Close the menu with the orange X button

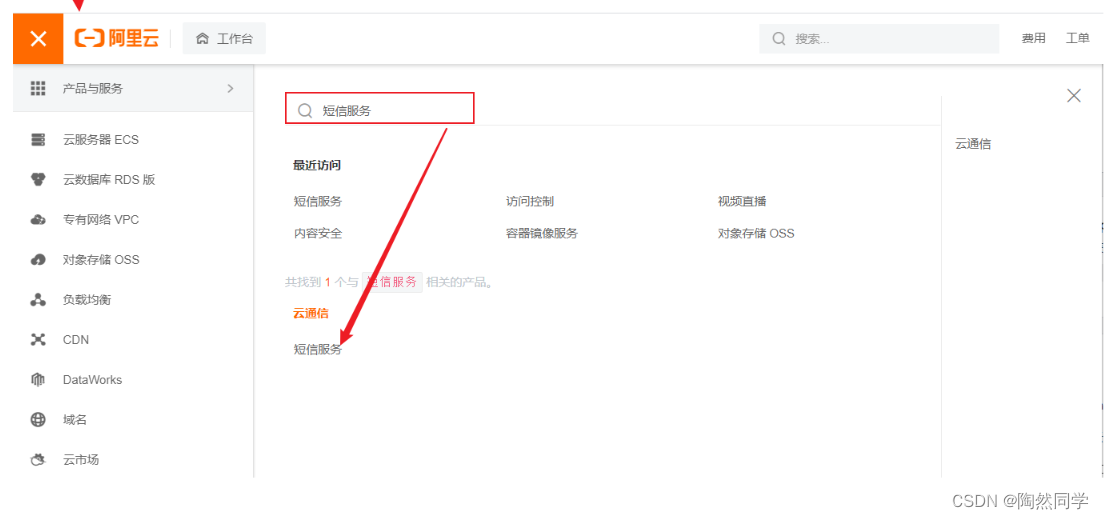38,38
